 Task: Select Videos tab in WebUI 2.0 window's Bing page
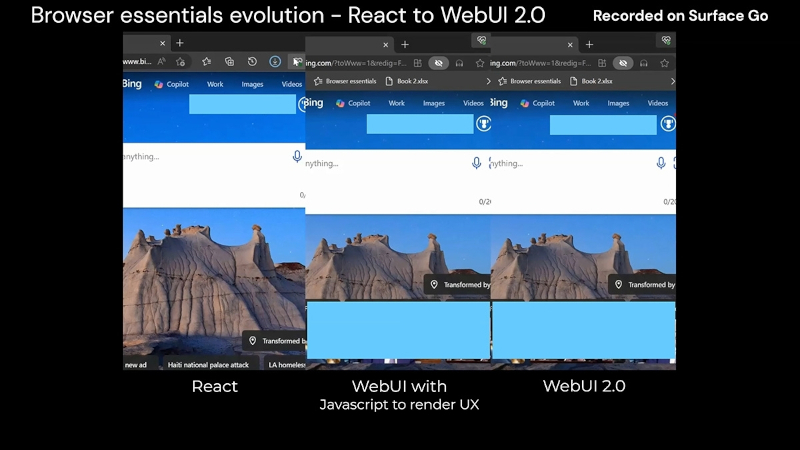658,103
